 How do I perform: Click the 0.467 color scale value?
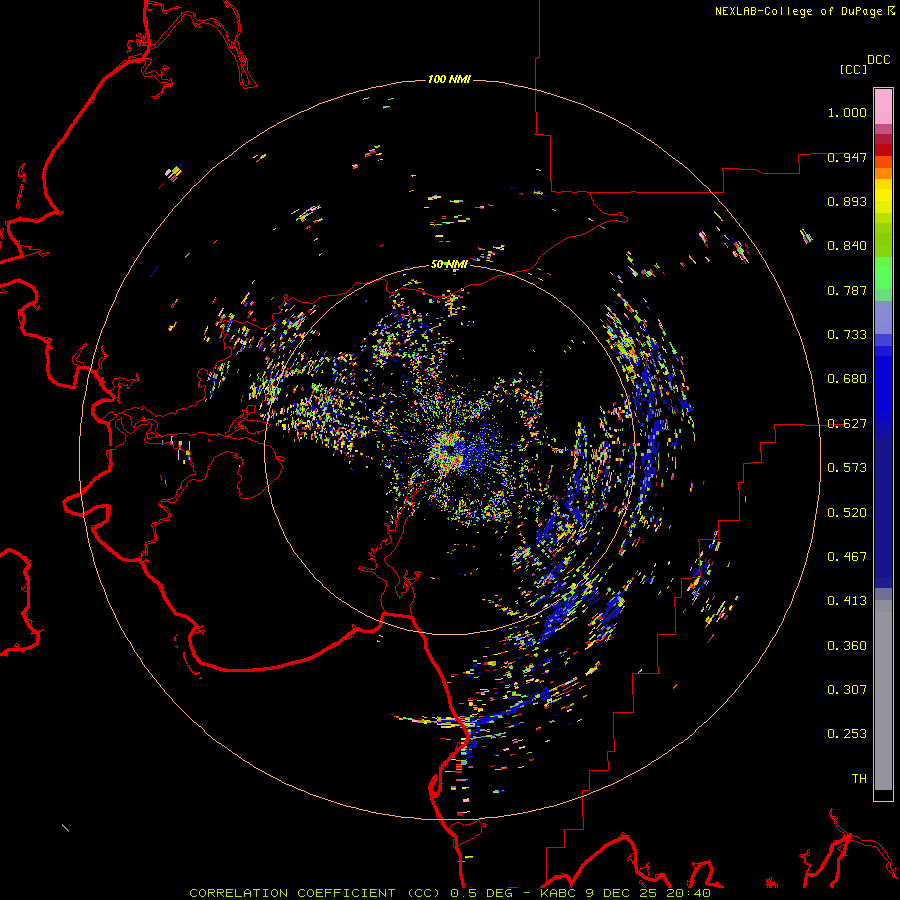(x=847, y=557)
